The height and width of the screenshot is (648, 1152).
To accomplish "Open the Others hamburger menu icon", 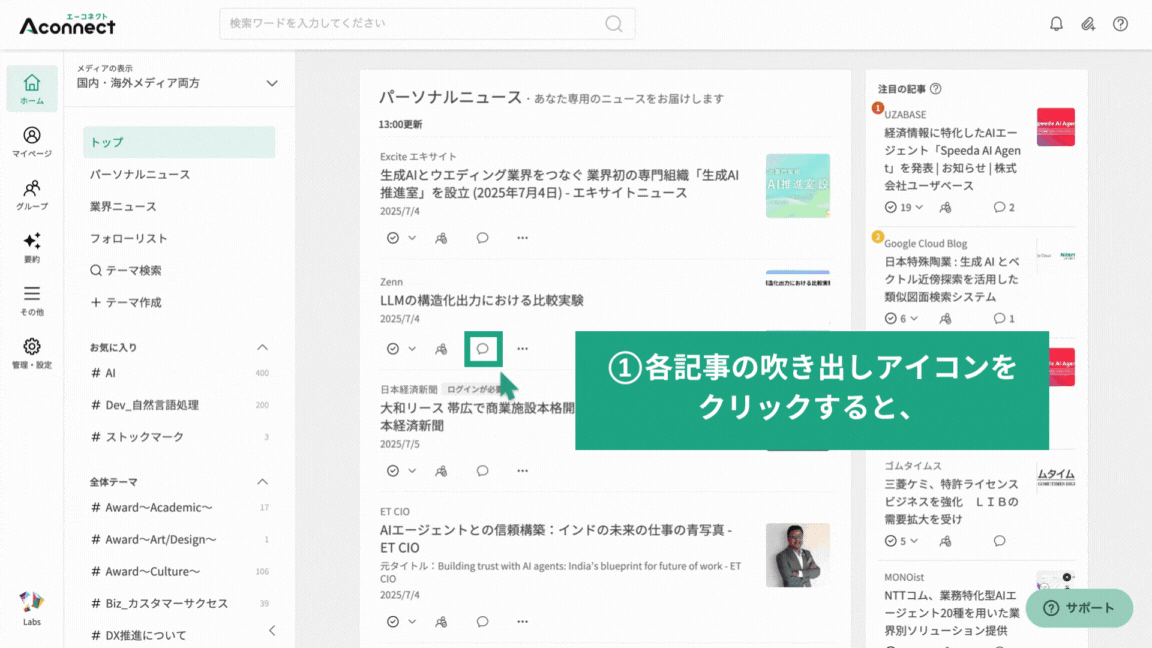I will click(x=32, y=300).
